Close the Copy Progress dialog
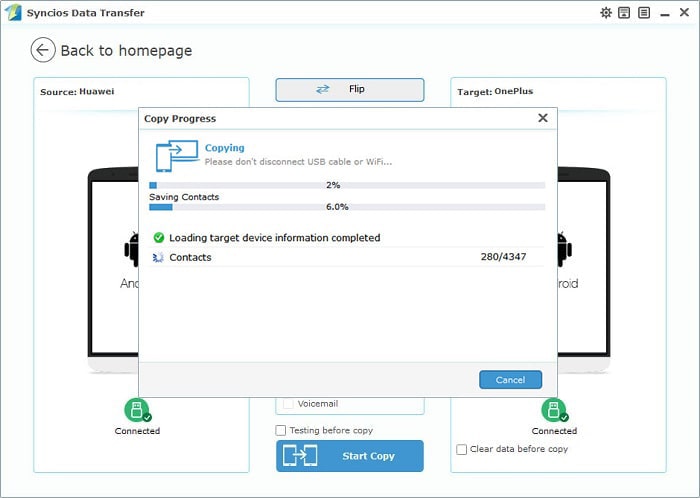Screen dimensions: 700x498 pos(542,118)
